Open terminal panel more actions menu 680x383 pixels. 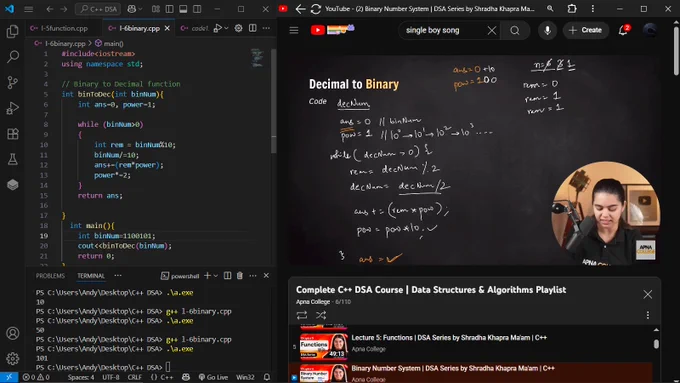[x=253, y=275]
